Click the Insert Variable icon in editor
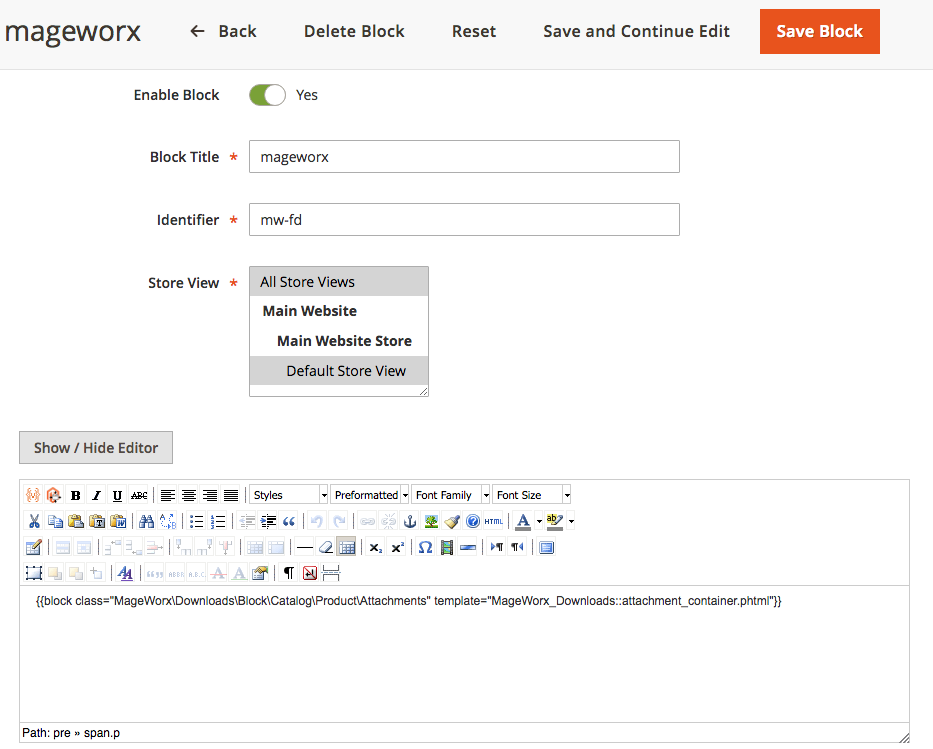Screen dimensions: 933x749 point(33,495)
